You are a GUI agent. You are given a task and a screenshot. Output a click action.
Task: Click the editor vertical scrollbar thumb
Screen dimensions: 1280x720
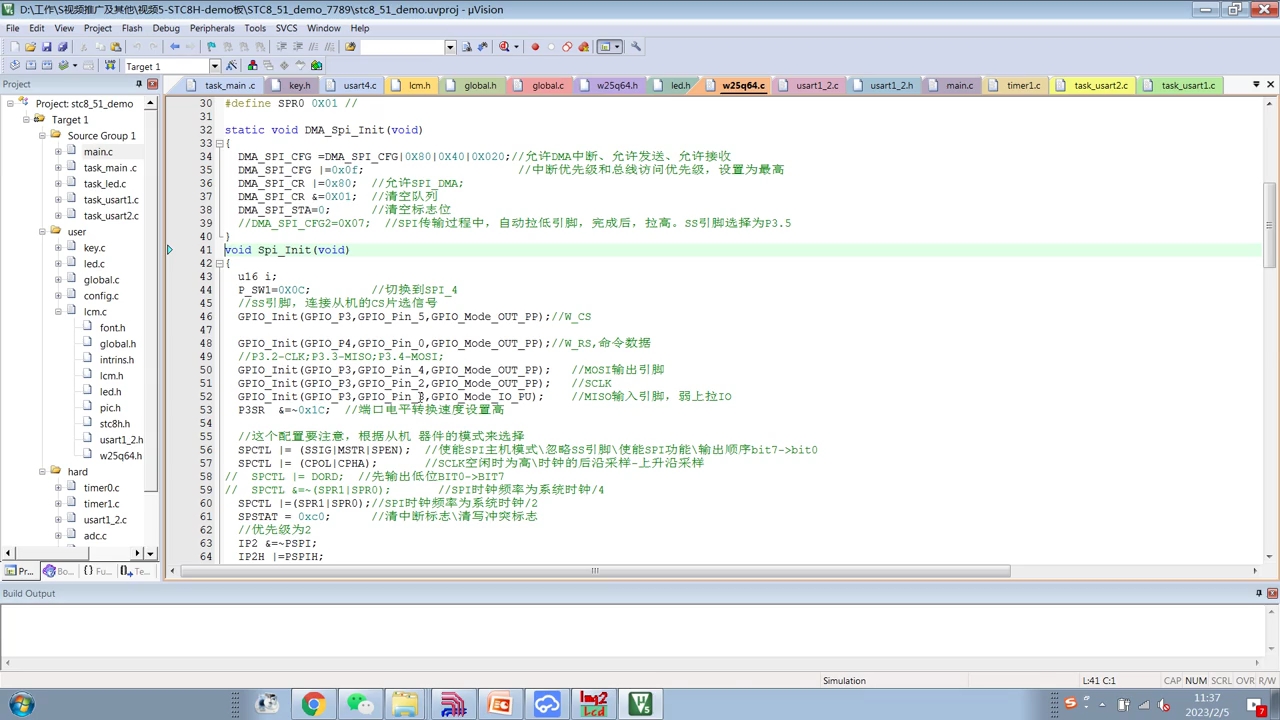[x=1269, y=225]
